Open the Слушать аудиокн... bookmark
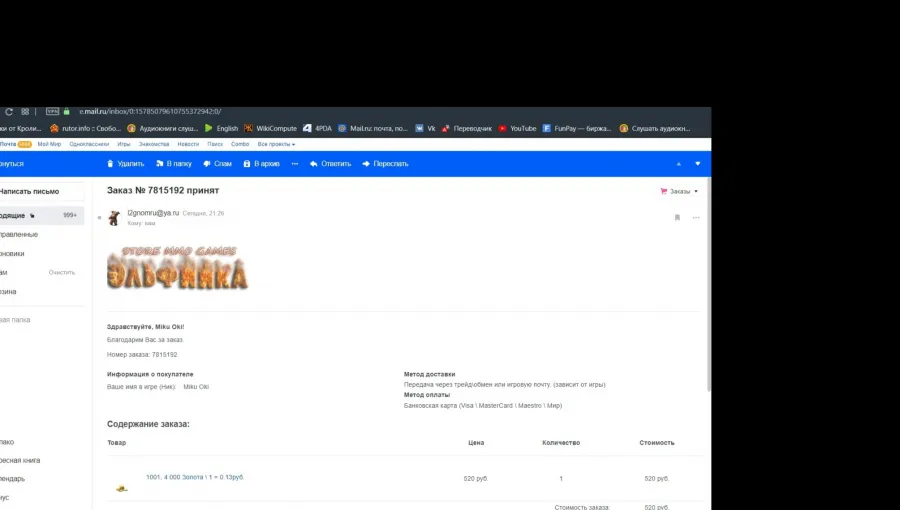The height and width of the screenshot is (510, 900). 654,129
